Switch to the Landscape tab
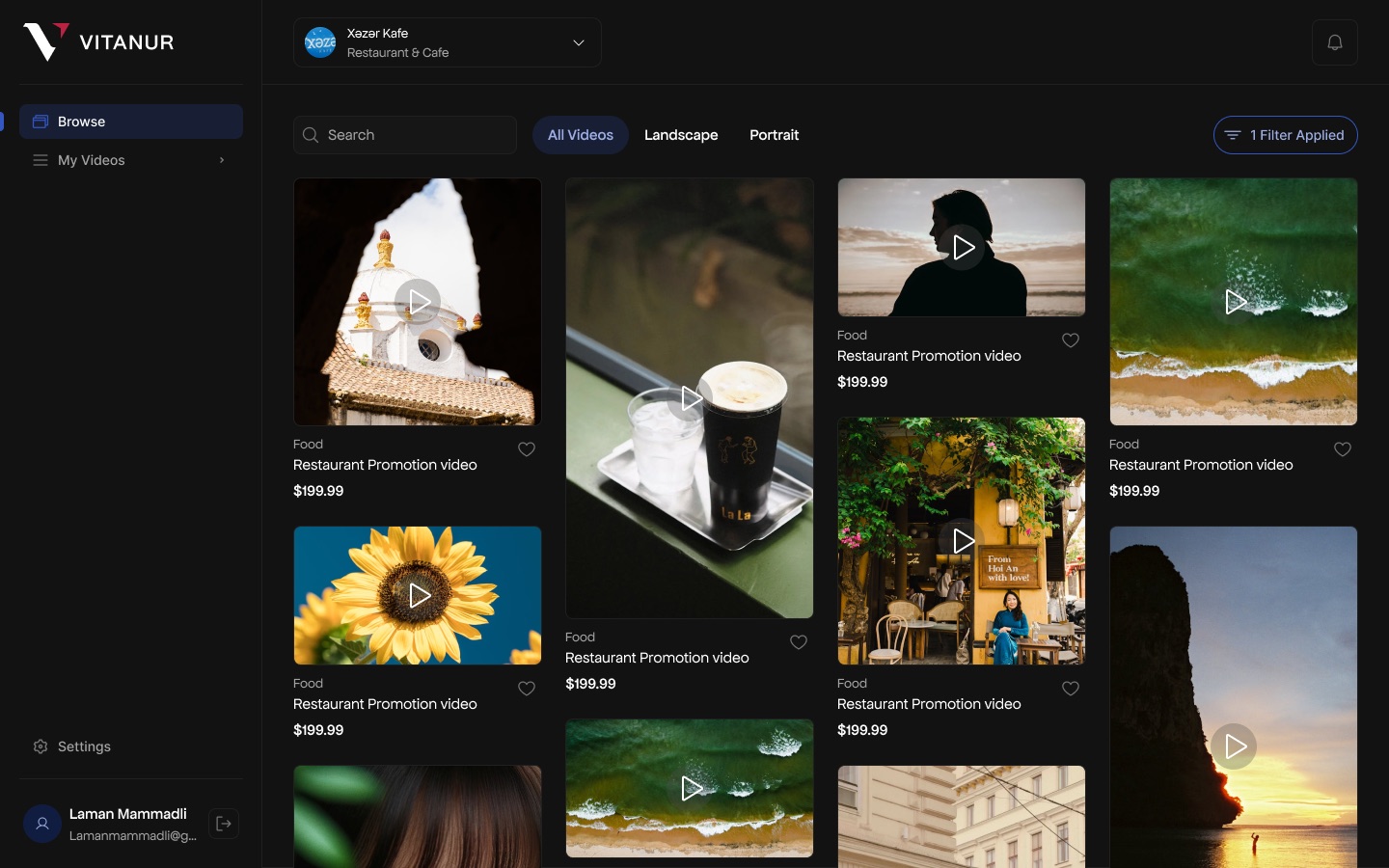The height and width of the screenshot is (868, 1389). tap(681, 135)
